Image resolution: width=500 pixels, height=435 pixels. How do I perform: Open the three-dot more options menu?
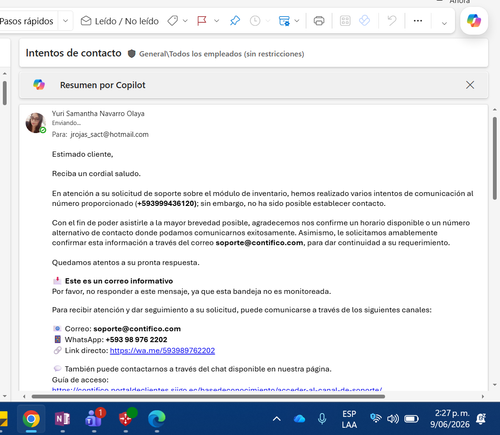(418, 21)
